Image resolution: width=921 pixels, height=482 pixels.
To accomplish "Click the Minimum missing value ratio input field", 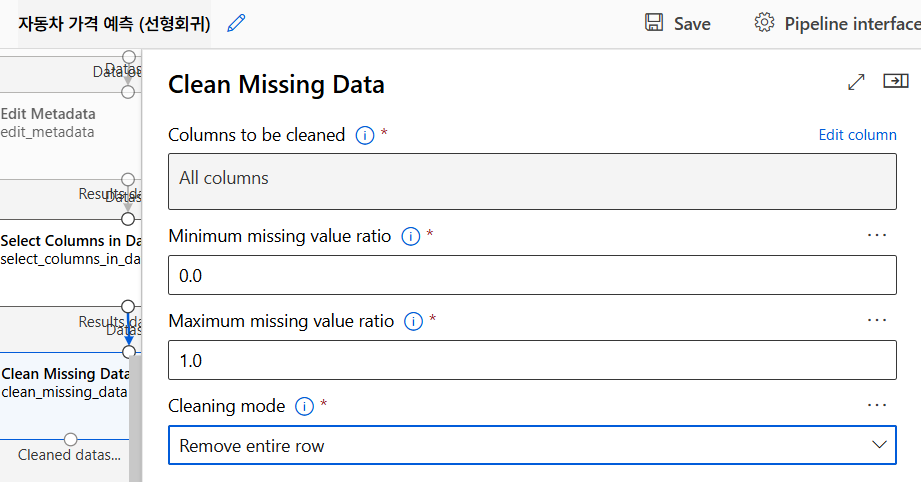I will (532, 275).
